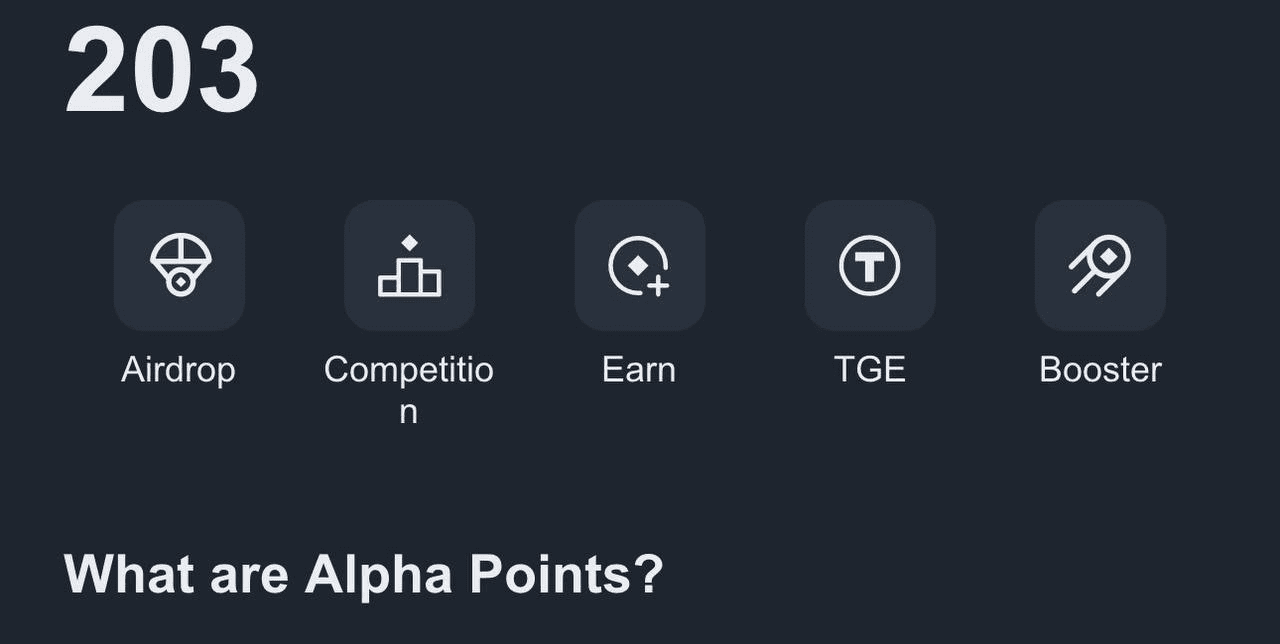Launch the Booster rocket icon
The height and width of the screenshot is (644, 1280).
click(1100, 265)
